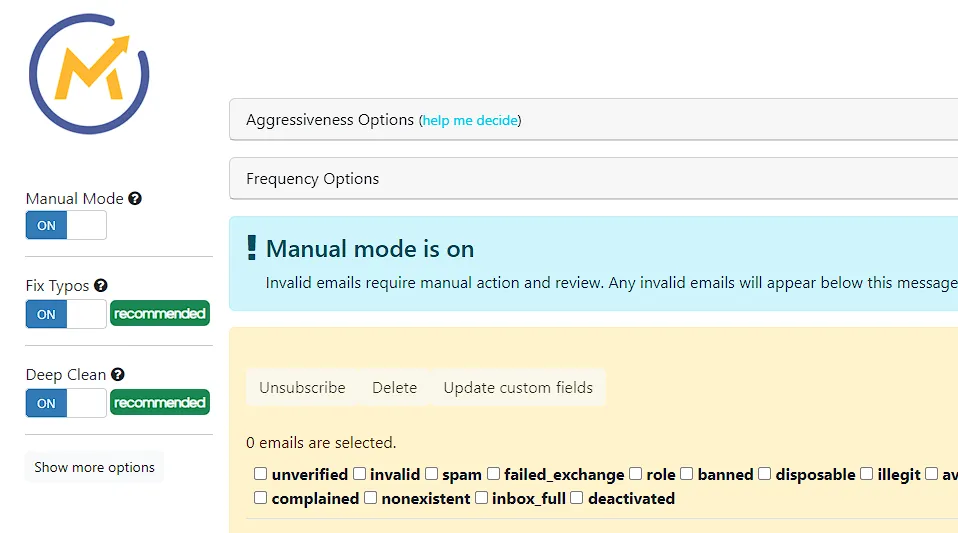Check the inbox_full filter checkbox

coord(481,498)
